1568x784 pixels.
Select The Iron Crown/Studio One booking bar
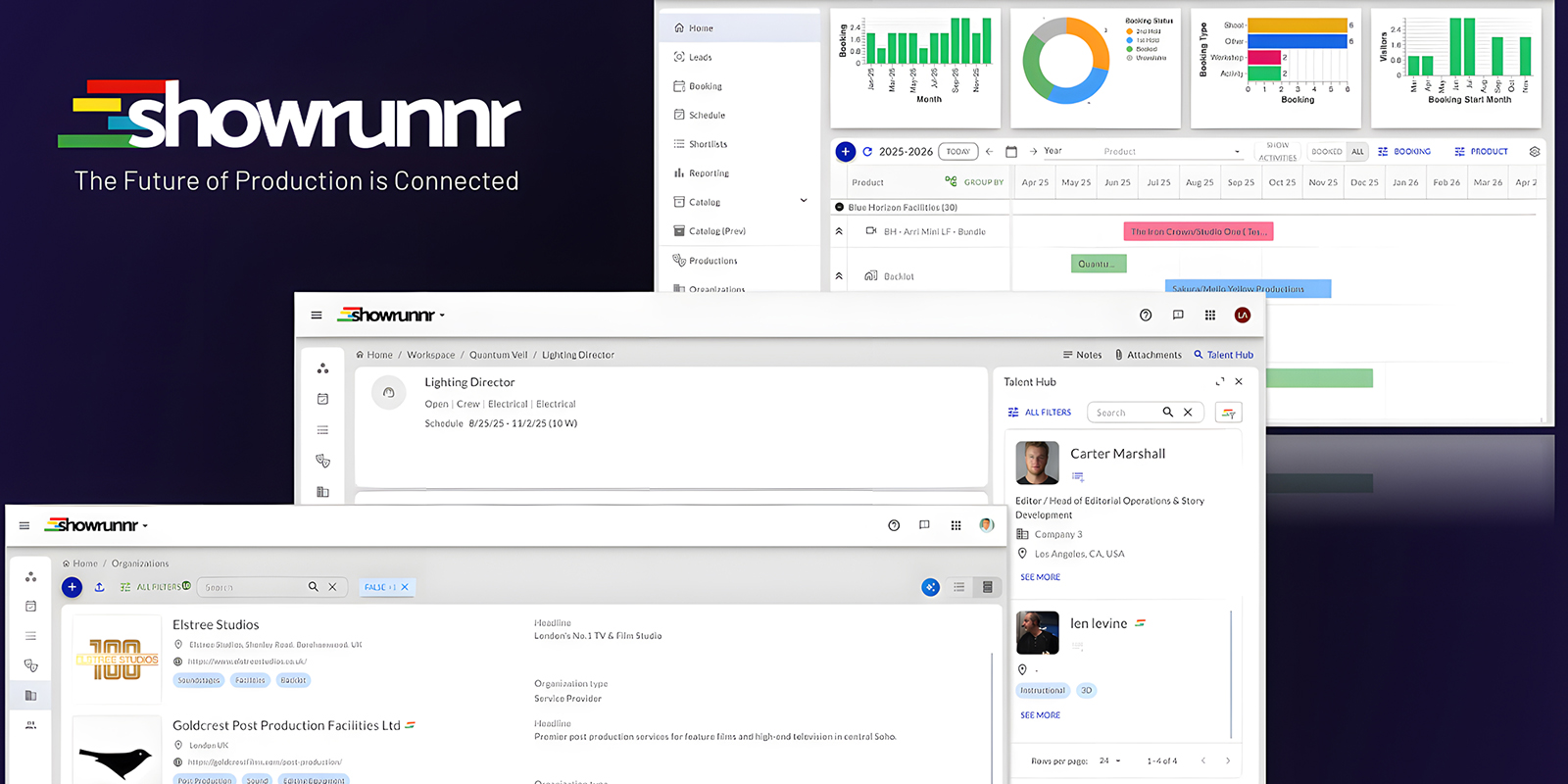click(1198, 232)
